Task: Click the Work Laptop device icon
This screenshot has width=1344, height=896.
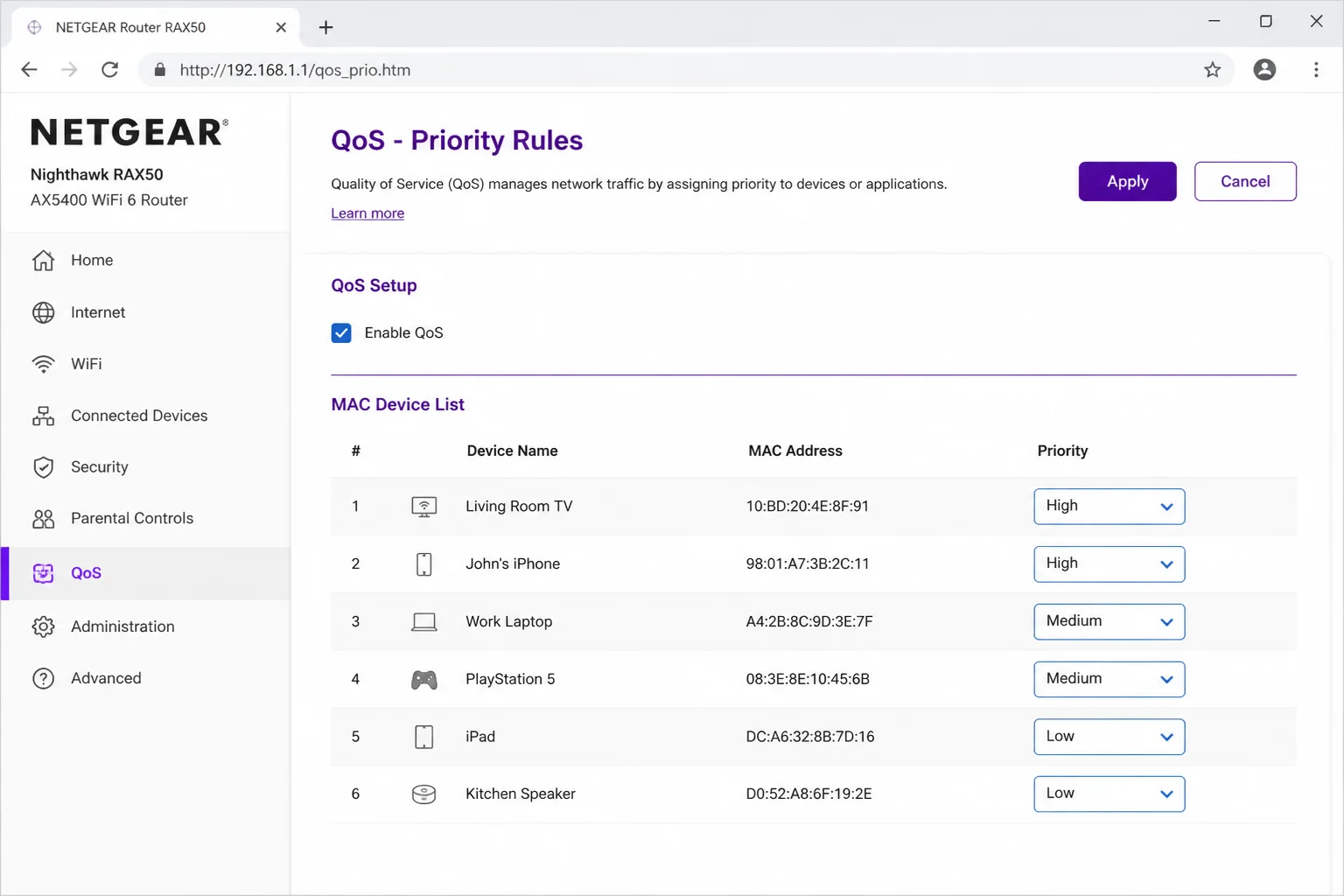Action: (424, 622)
